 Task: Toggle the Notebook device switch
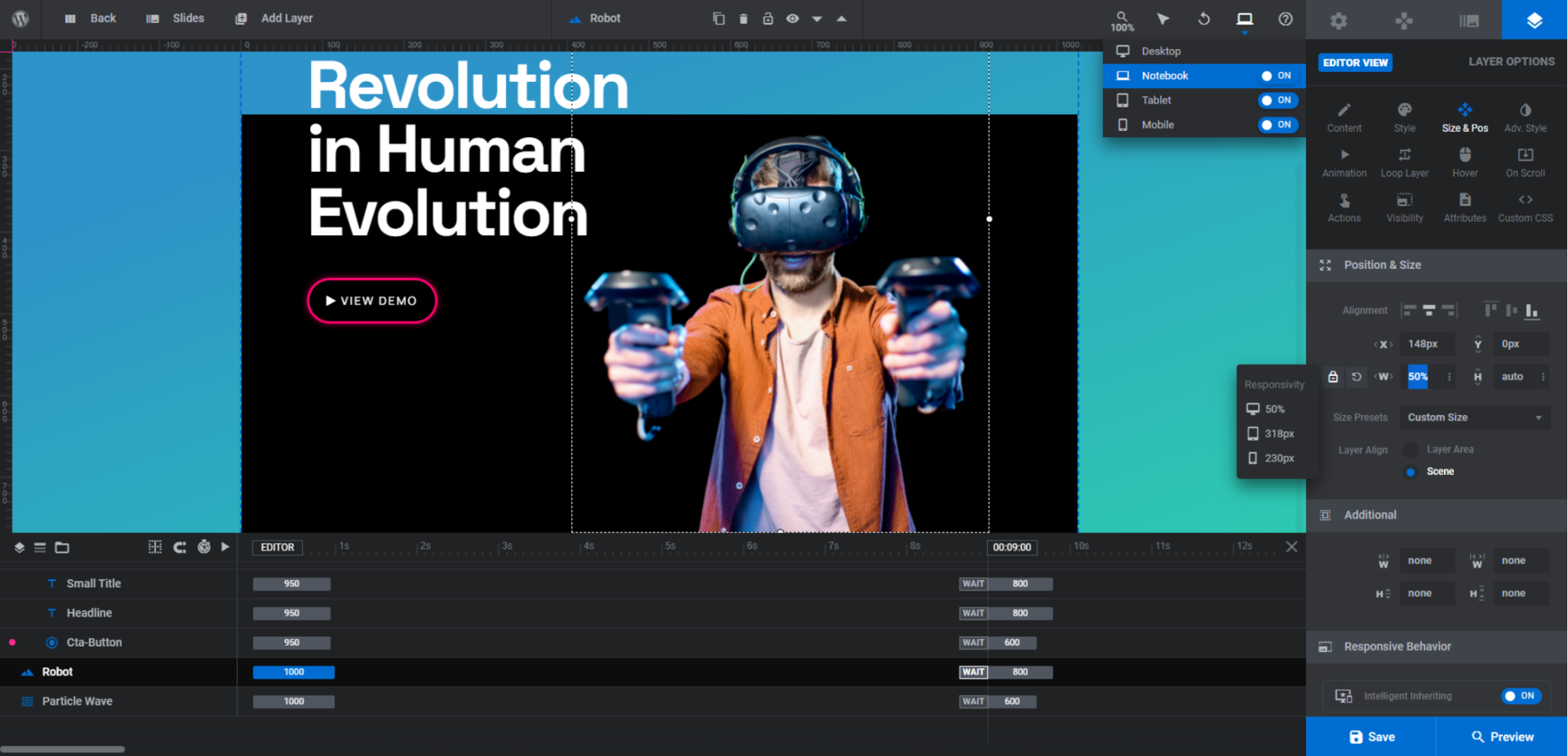[x=1277, y=76]
